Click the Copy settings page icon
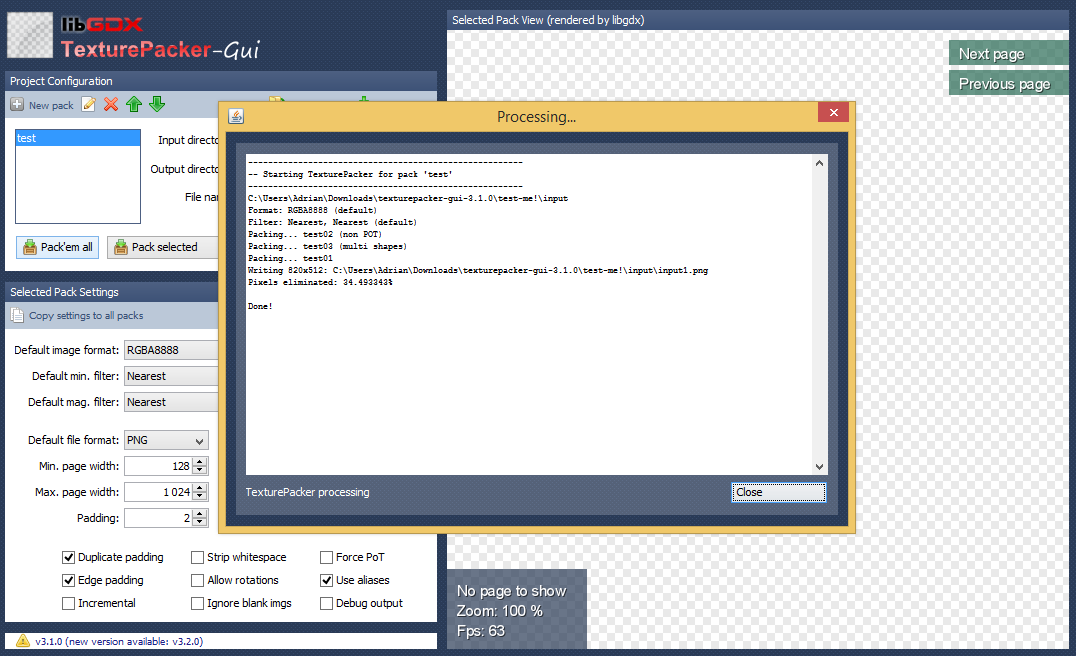This screenshot has width=1076, height=656. click(x=17, y=316)
